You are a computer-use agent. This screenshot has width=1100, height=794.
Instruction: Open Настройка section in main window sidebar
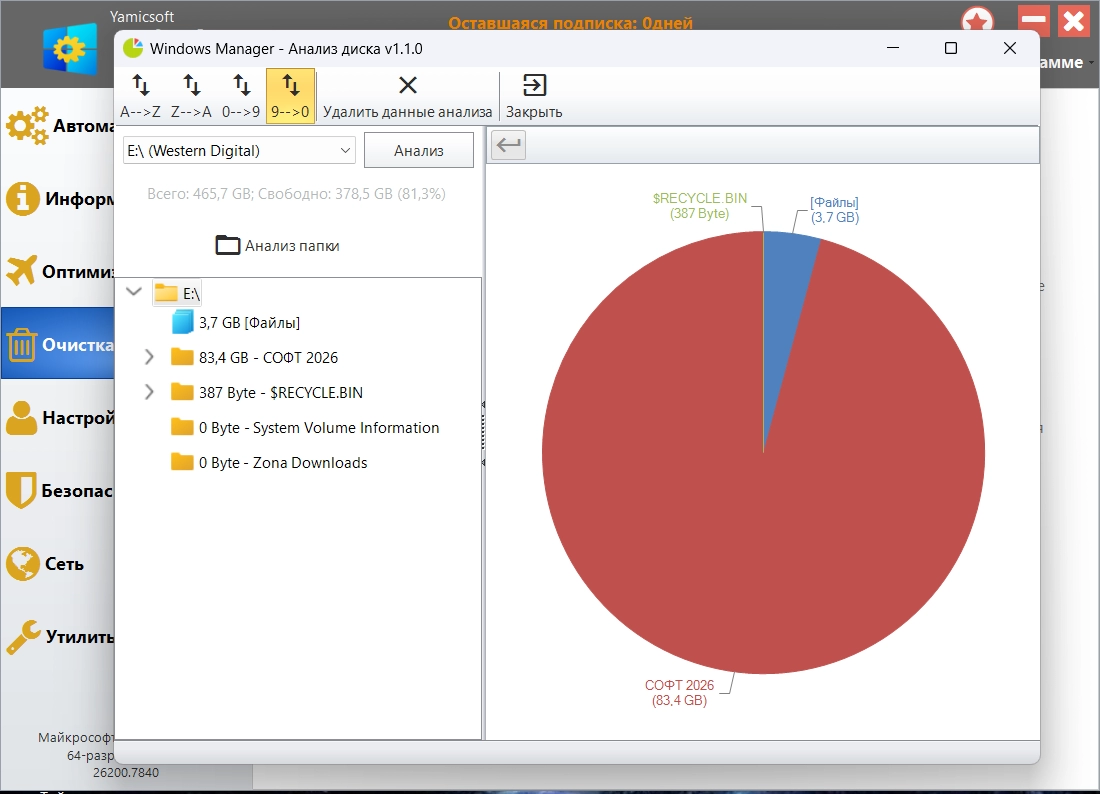(58, 418)
